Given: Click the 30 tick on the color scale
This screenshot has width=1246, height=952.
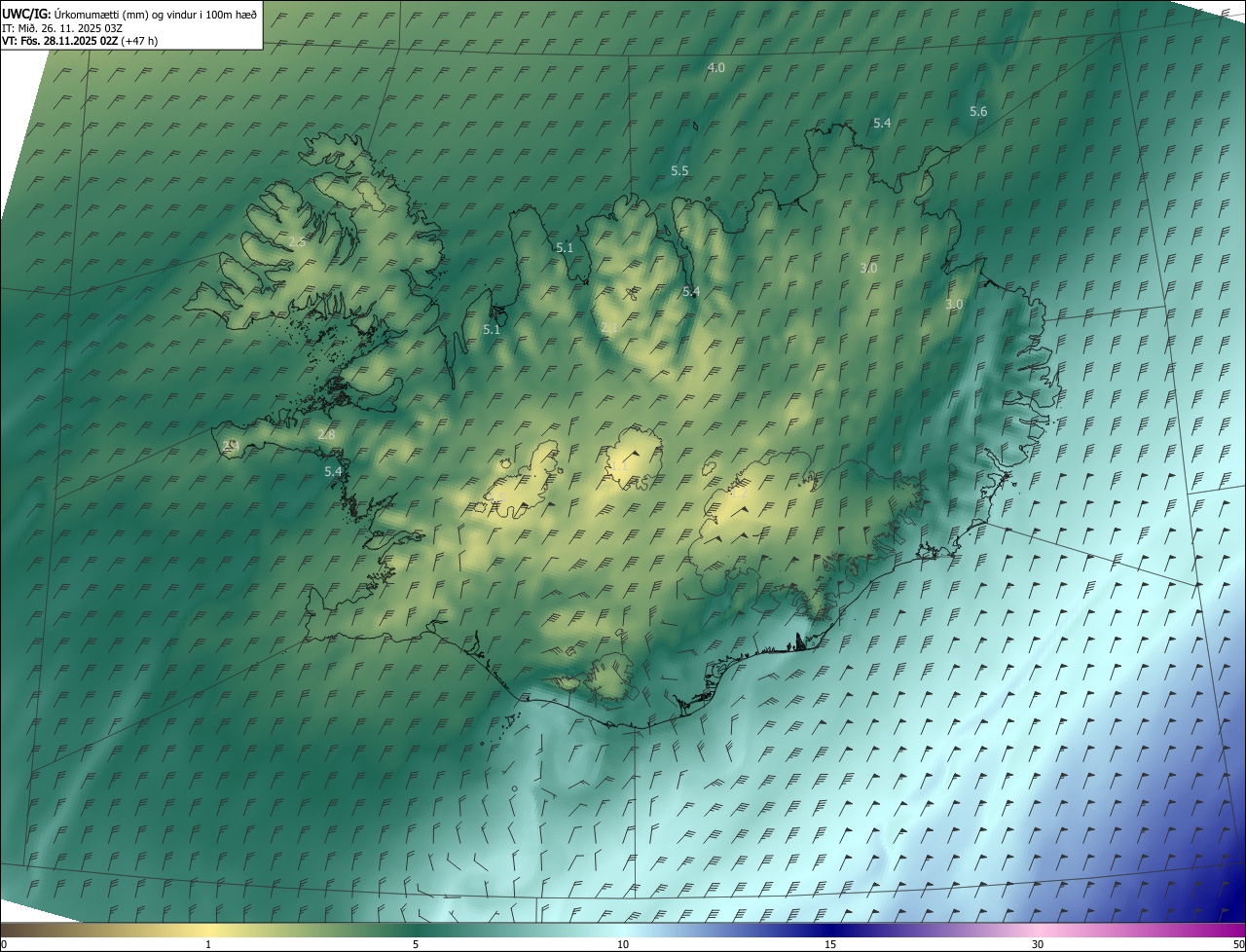Looking at the screenshot, I should [x=1038, y=945].
